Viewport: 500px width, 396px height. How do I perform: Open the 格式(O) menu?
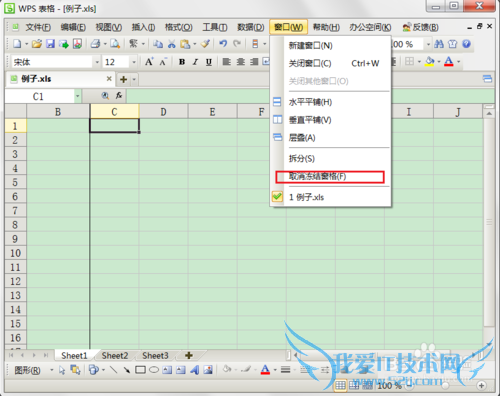coord(179,27)
